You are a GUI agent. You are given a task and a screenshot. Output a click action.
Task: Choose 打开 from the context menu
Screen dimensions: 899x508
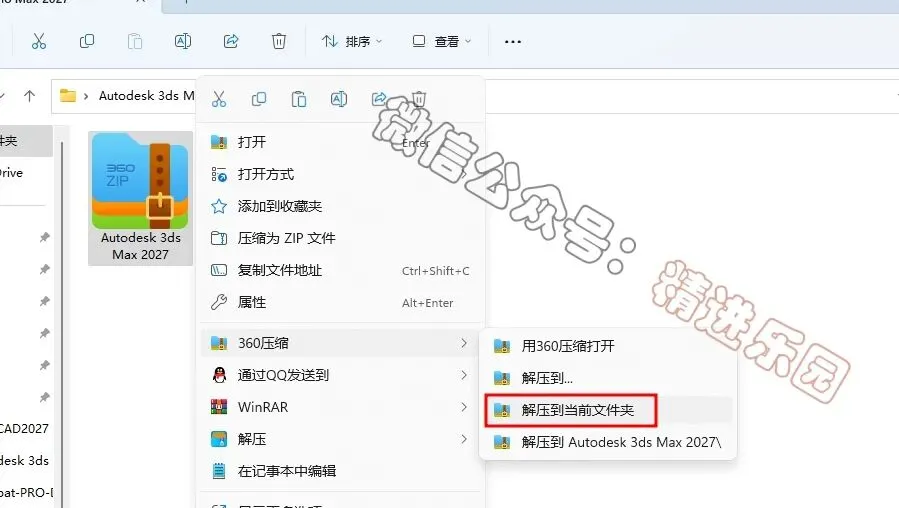pyautogui.click(x=341, y=142)
